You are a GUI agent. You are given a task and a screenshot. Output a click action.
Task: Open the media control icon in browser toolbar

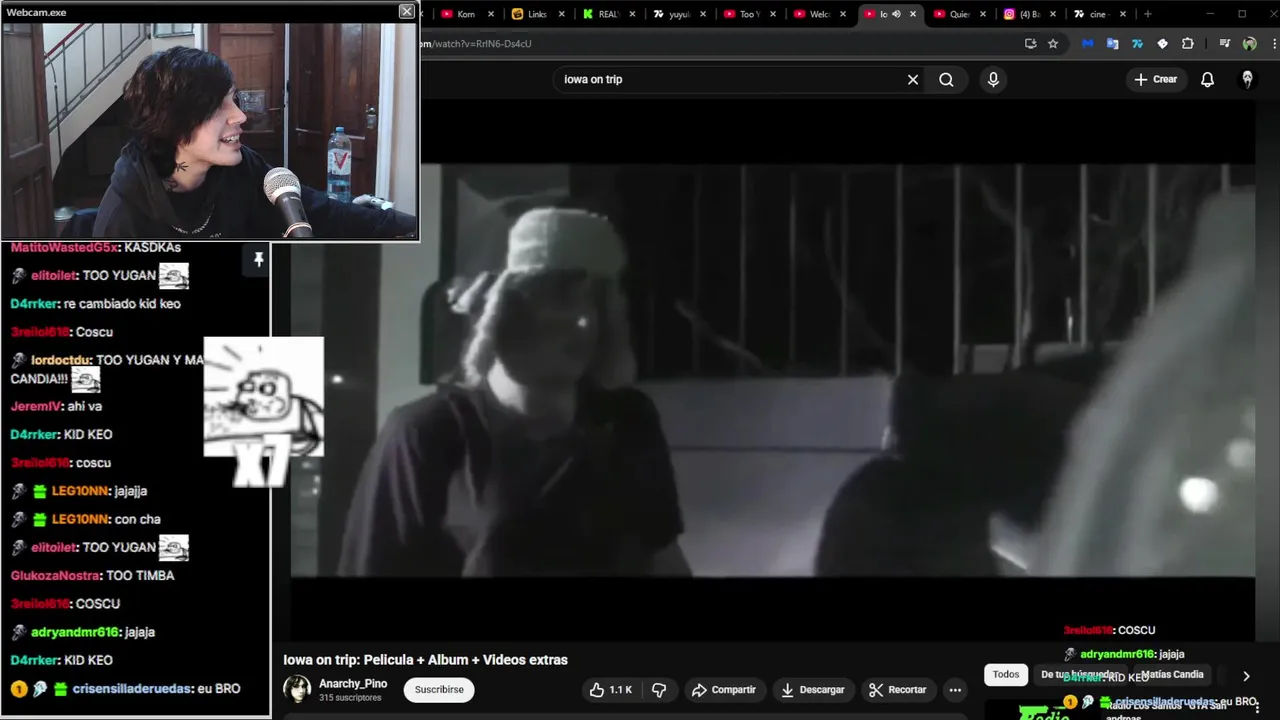pyautogui.click(x=1224, y=44)
